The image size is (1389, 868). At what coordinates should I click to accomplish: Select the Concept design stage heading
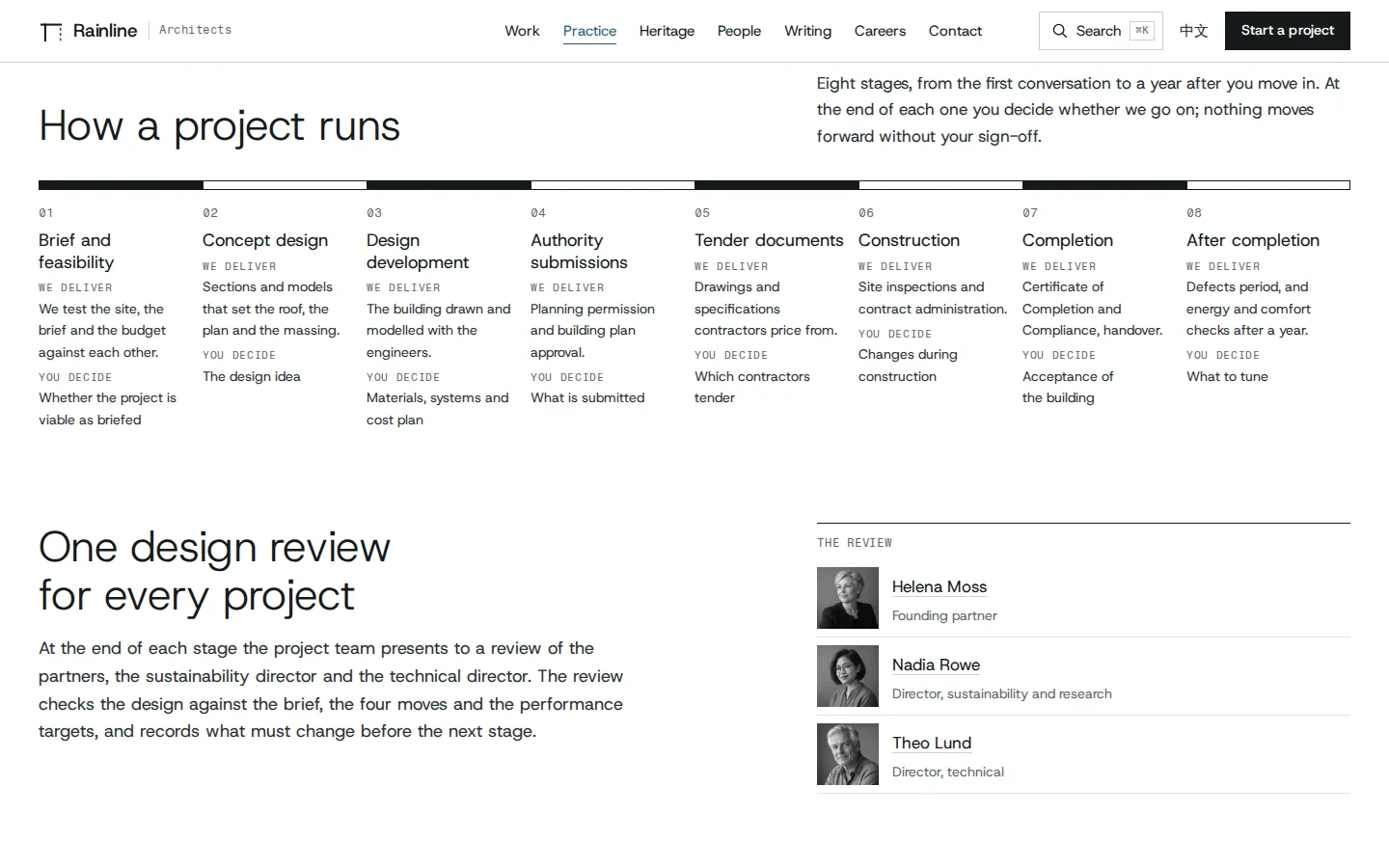tap(265, 240)
